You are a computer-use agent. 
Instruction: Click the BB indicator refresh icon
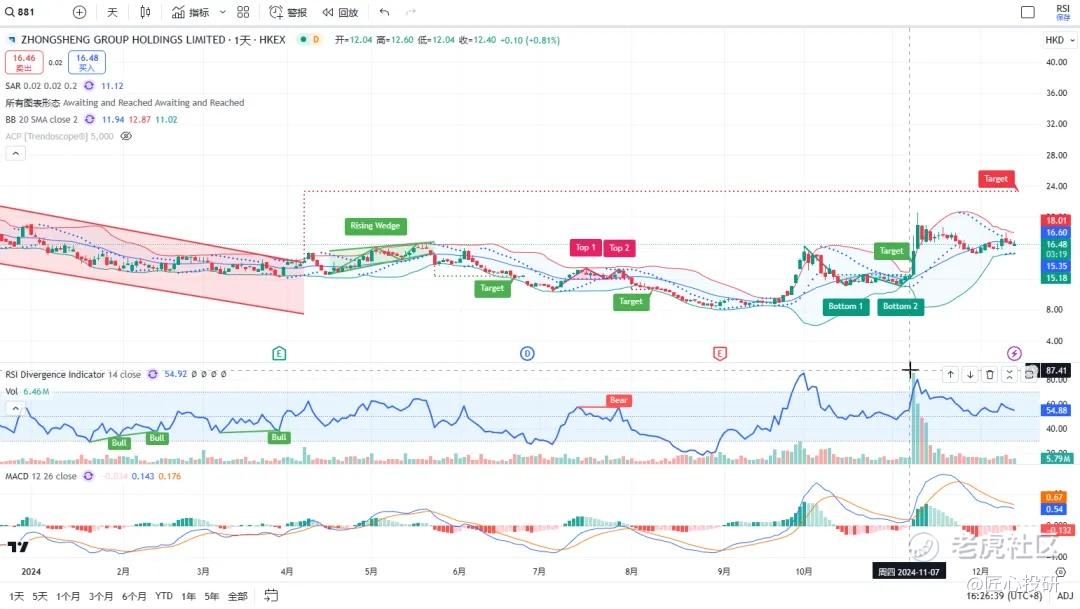pyautogui.click(x=90, y=119)
